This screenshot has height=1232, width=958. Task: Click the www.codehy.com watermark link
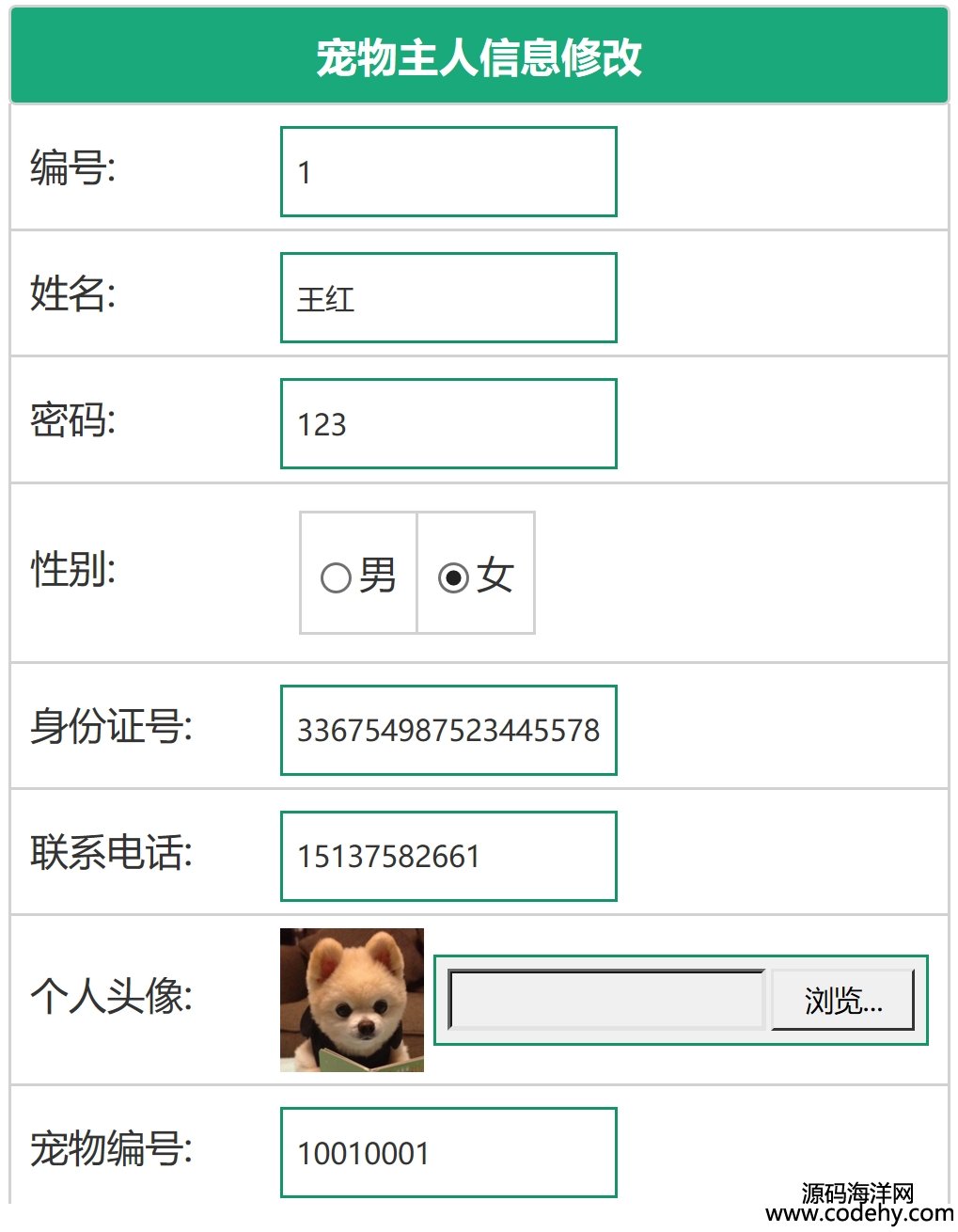[859, 1215]
